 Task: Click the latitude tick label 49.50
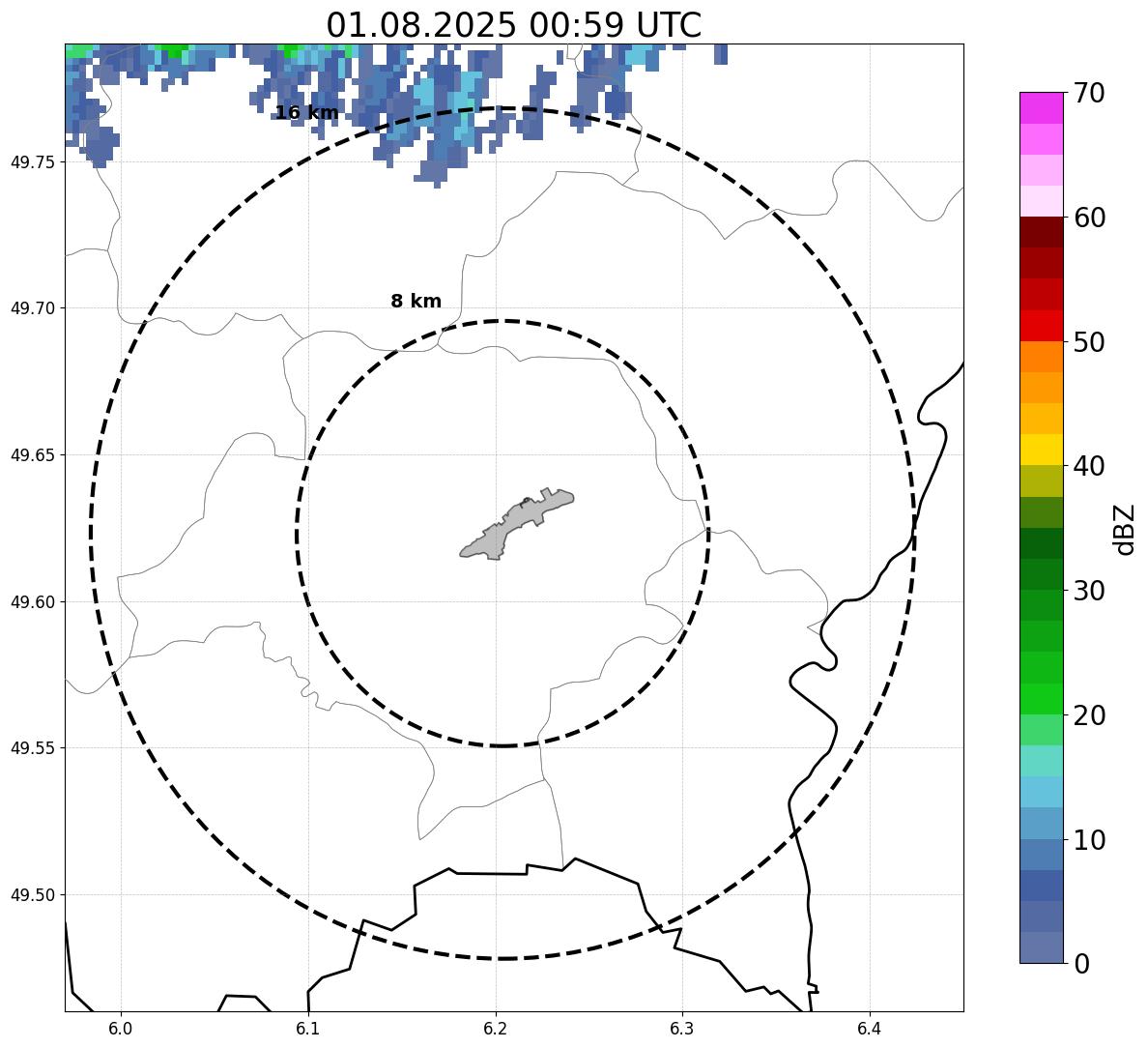(33, 895)
